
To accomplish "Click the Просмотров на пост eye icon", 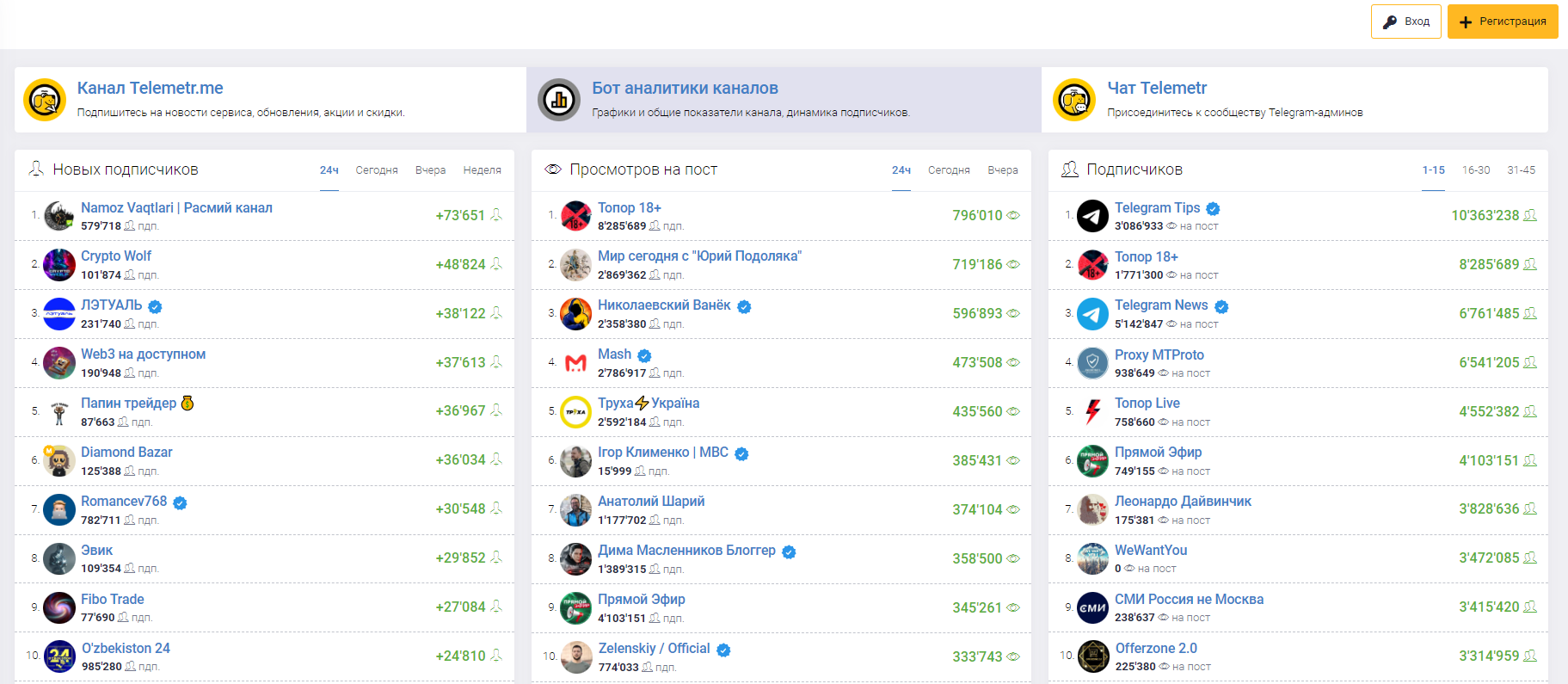I will [x=553, y=169].
